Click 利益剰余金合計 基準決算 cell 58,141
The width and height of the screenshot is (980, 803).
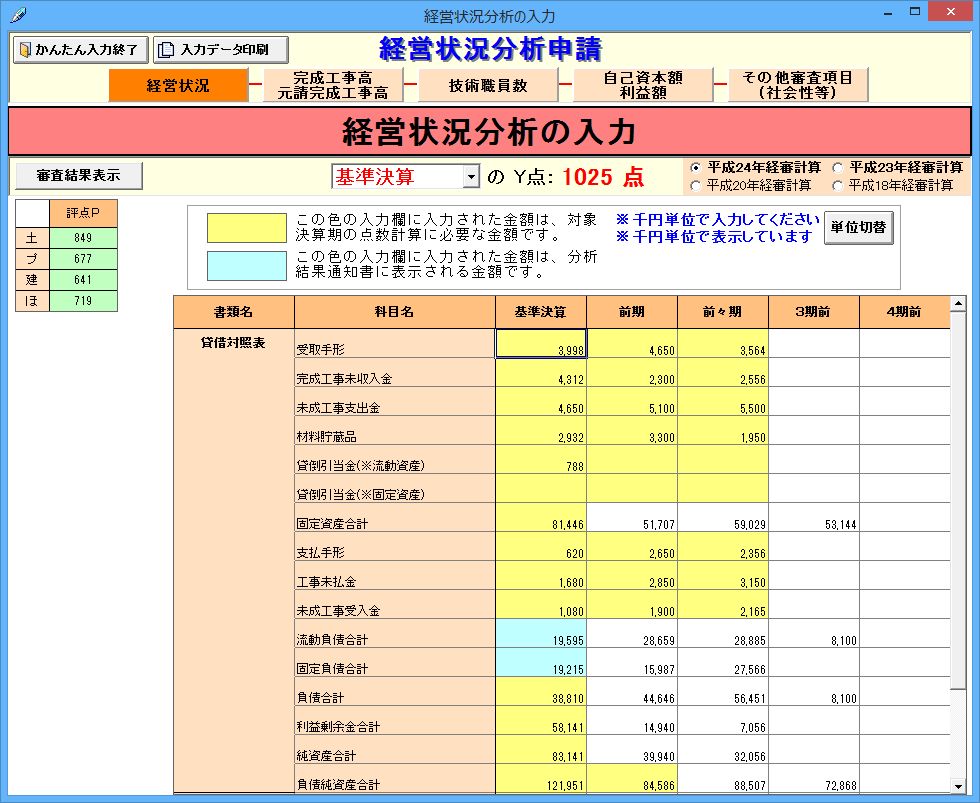click(541, 721)
